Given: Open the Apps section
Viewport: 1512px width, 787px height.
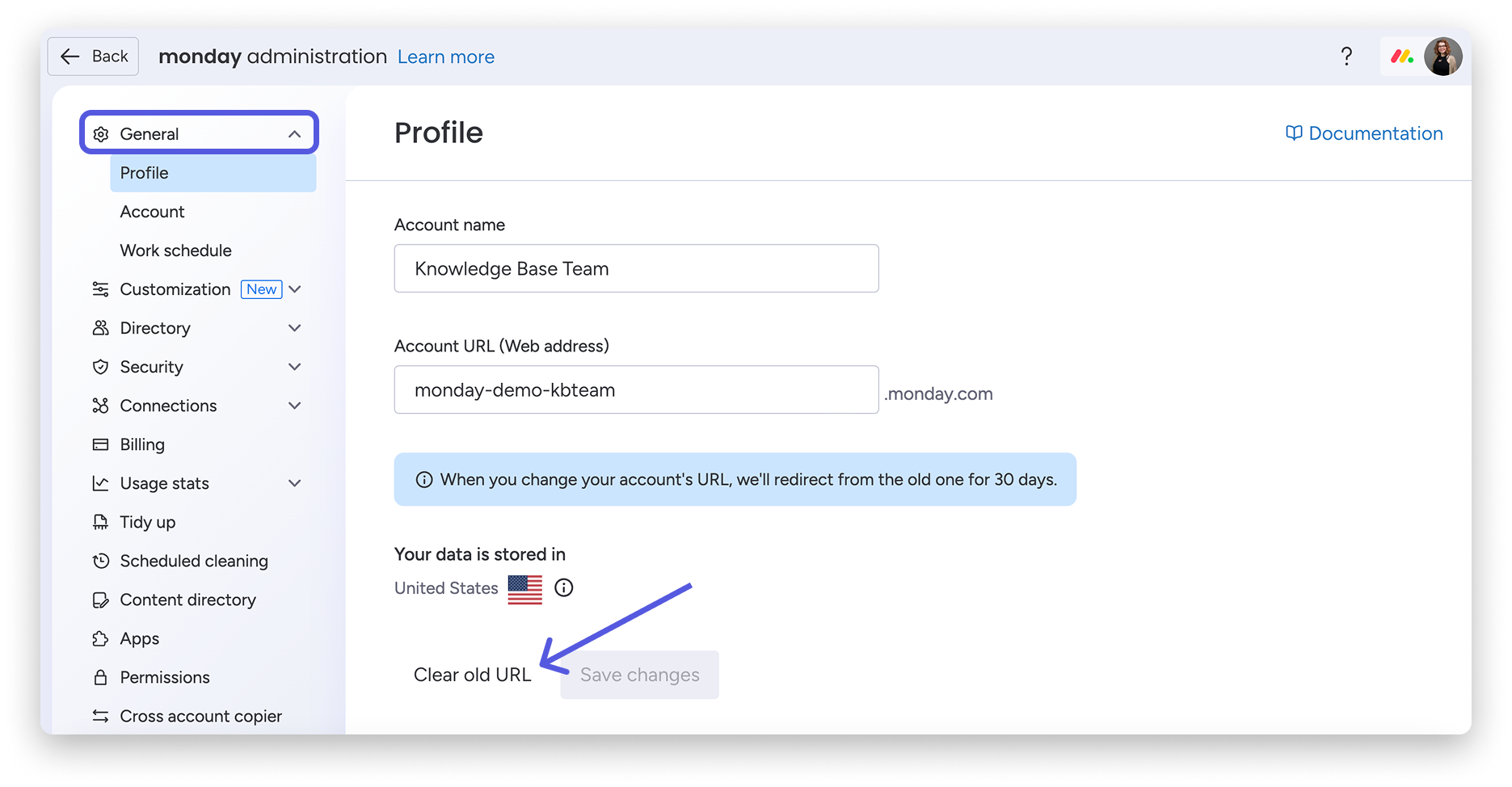Looking at the screenshot, I should (140, 638).
